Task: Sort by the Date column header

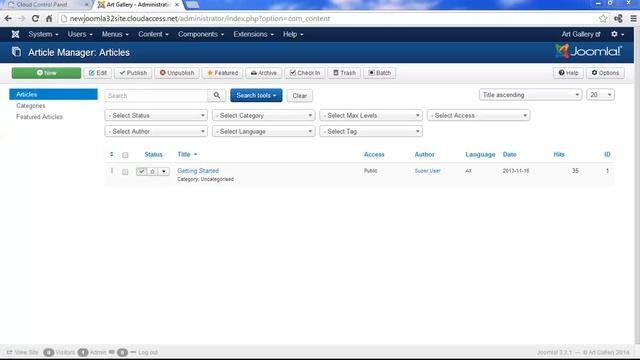Action: (x=509, y=154)
